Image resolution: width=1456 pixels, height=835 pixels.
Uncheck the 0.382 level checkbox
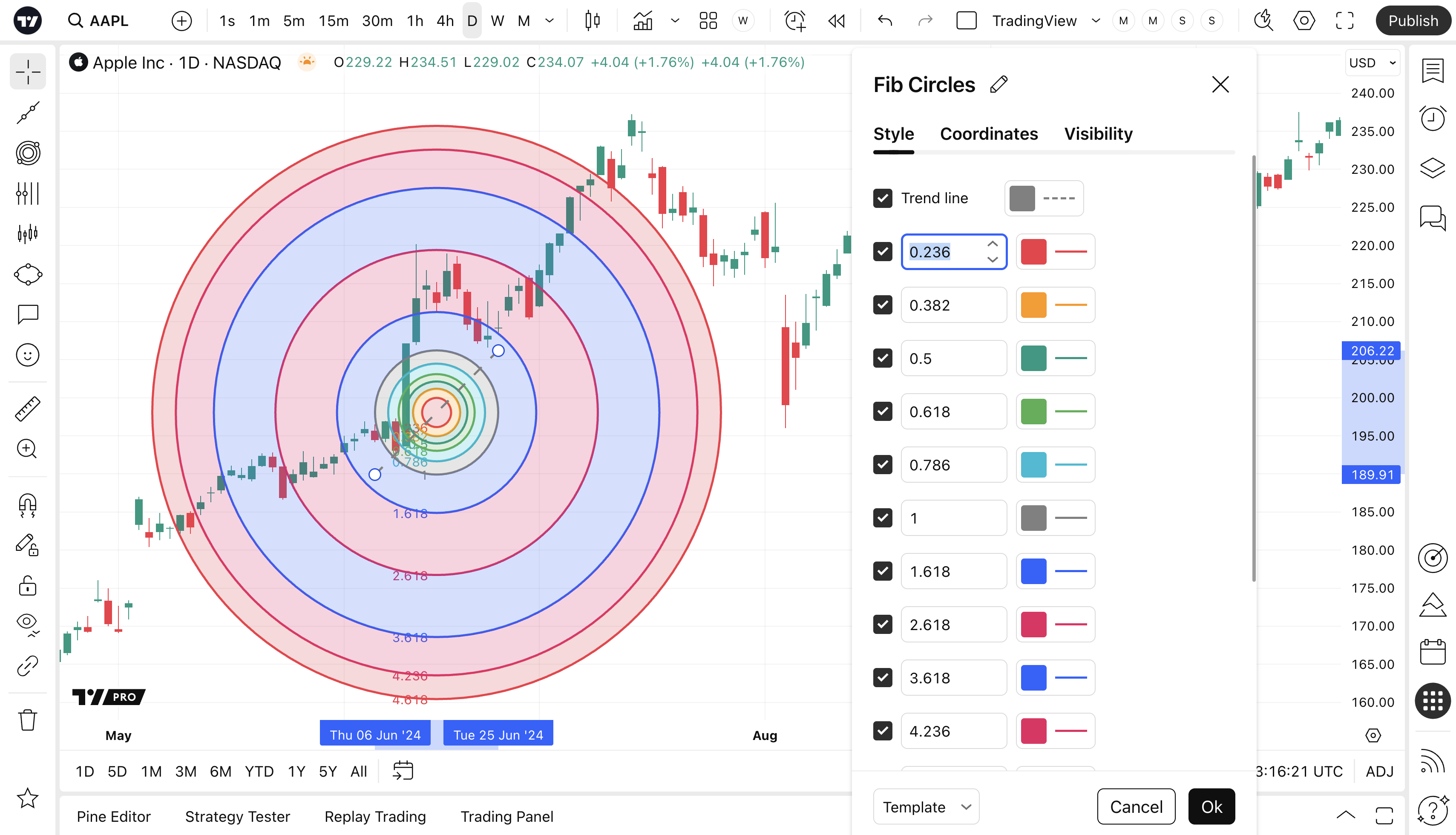883,305
